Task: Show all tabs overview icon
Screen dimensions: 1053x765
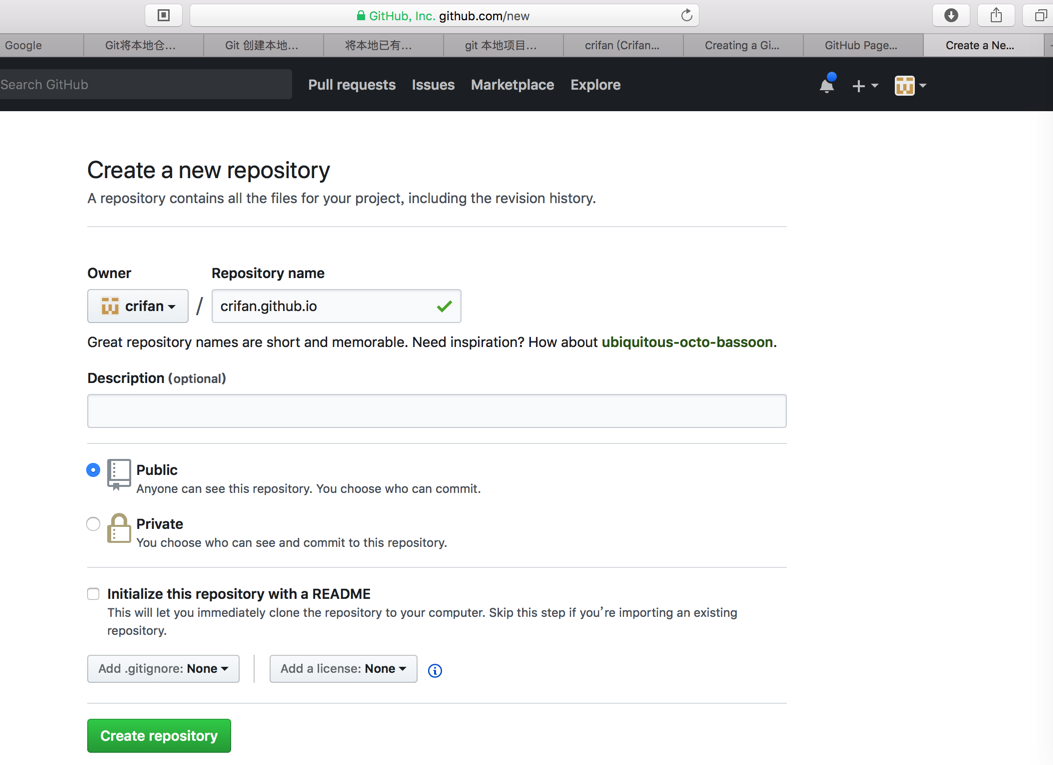Action: pyautogui.click(x=1040, y=15)
